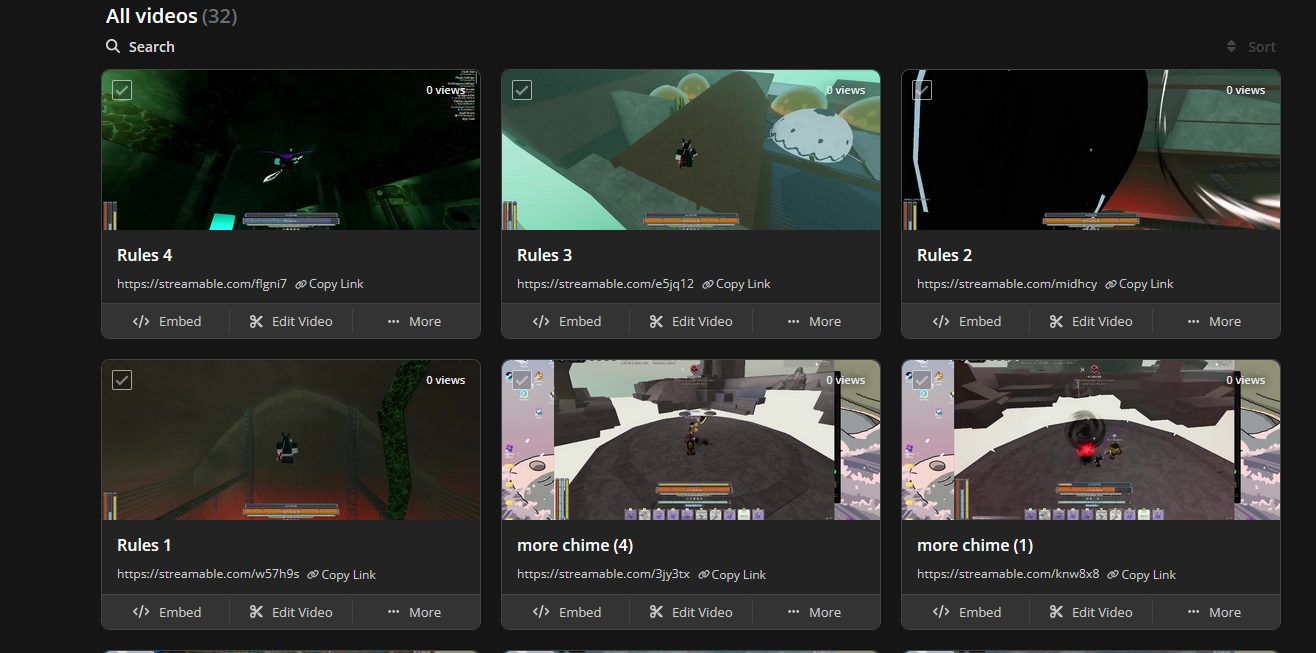Viewport: 1316px width, 653px height.
Task: Click the link icon beside Rules 4 URL
Action: [x=300, y=284]
